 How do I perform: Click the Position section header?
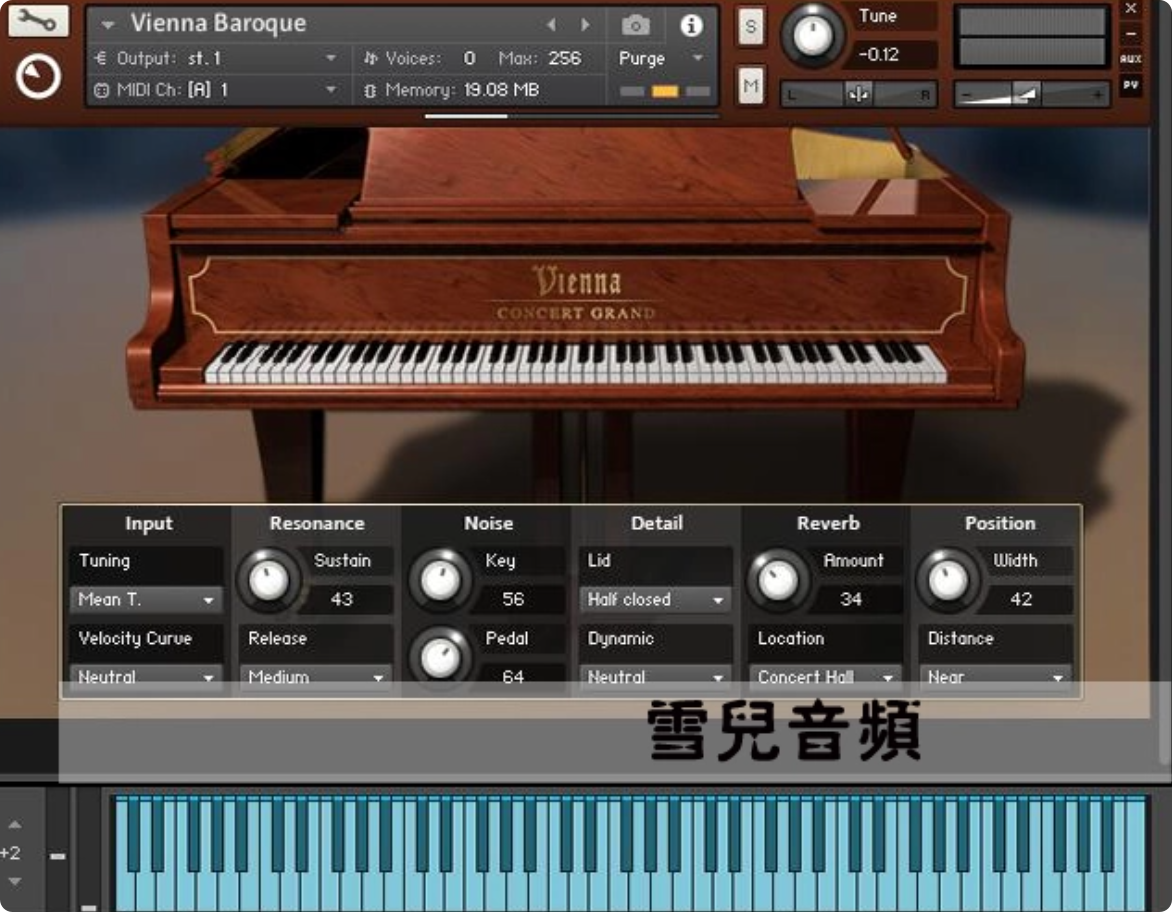click(1000, 523)
